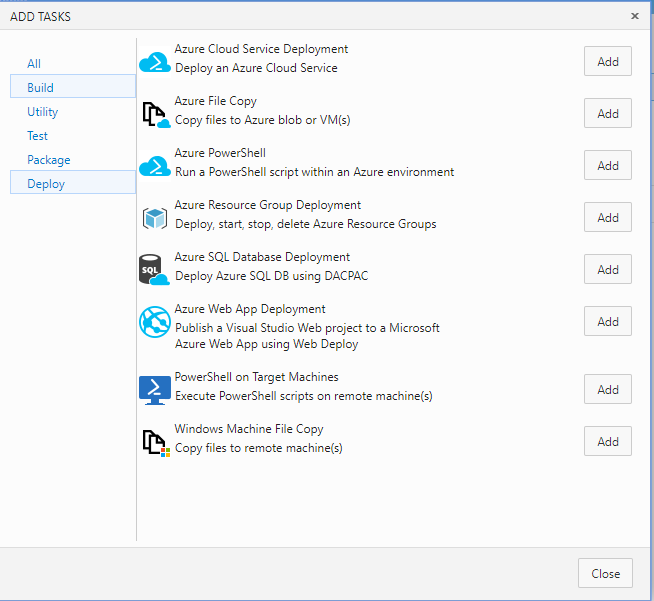Click the Azure Web App Deployment icon

155,322
